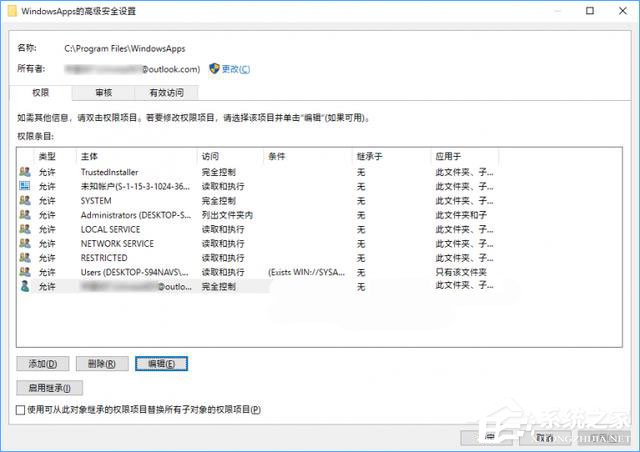
Task: Click the unknown account S-1-15-3 icon
Action: (25, 186)
